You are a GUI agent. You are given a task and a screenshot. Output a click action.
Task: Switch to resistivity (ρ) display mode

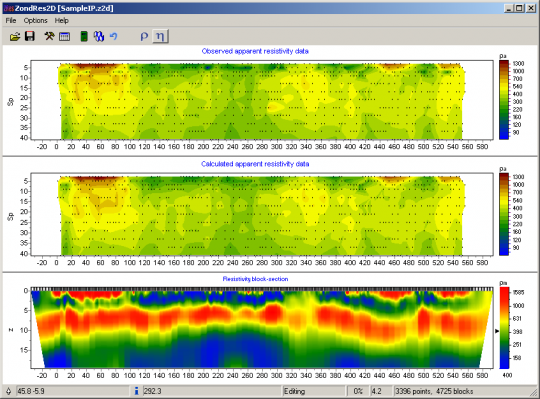(144, 36)
